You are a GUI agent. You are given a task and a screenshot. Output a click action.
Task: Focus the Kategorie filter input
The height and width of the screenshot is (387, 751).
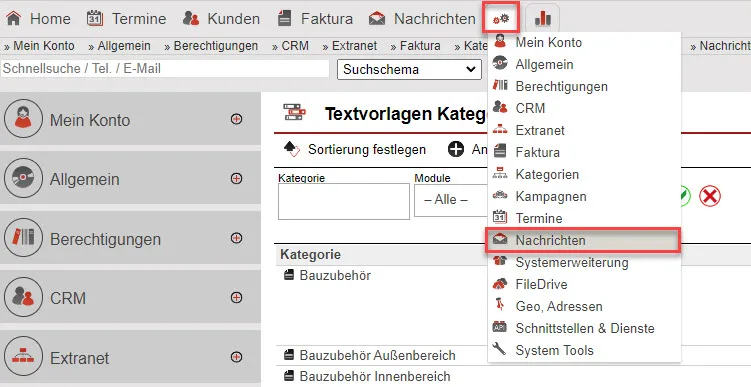(344, 201)
